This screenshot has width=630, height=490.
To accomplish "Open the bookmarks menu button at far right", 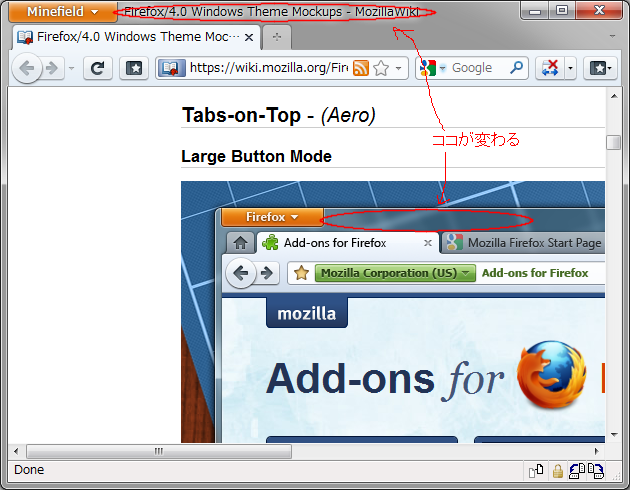I will coord(600,68).
